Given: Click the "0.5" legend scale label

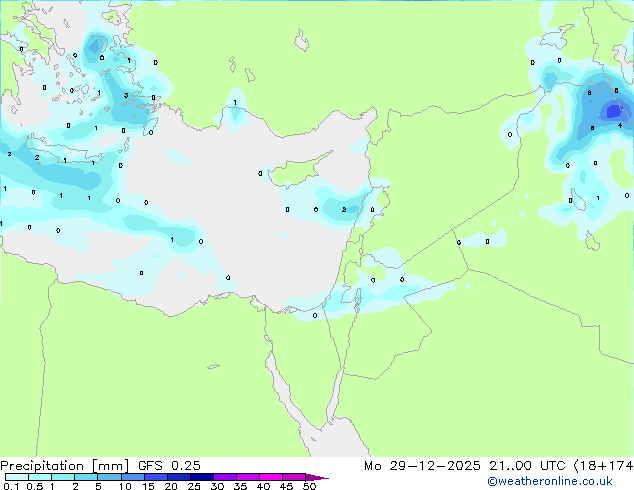Looking at the screenshot, I should (x=35, y=486).
